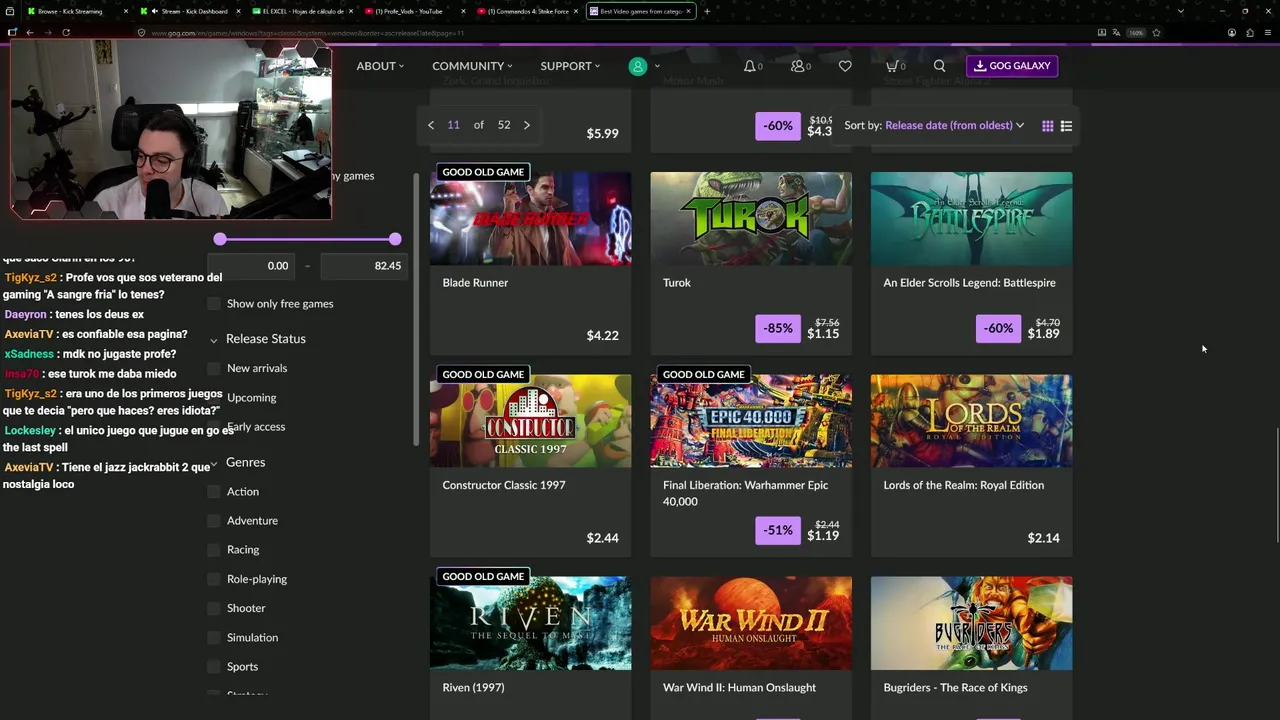The height and width of the screenshot is (720, 1280).
Task: Click the browser back arrow
Action: (x=29, y=32)
